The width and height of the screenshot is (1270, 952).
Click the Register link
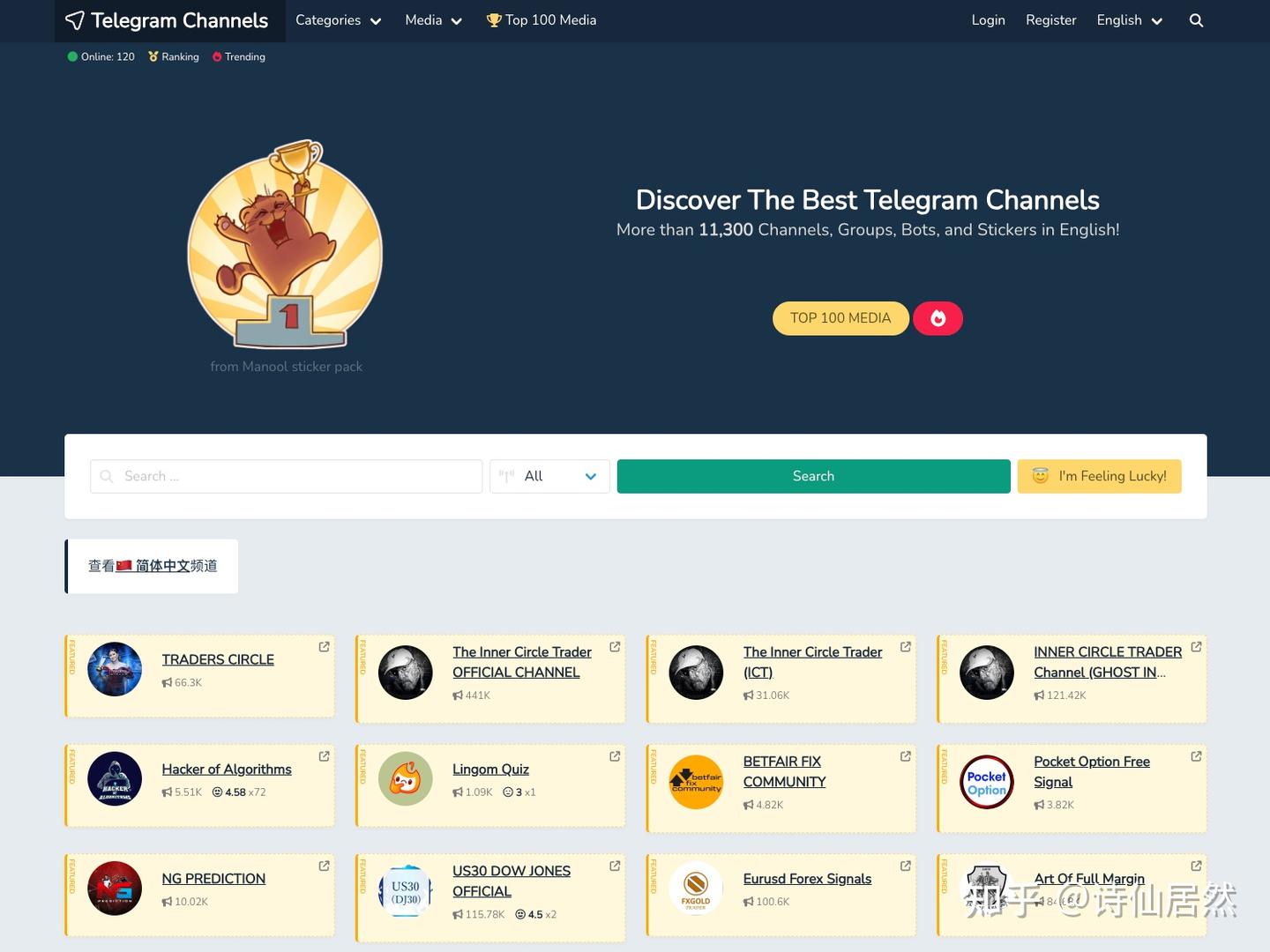tap(1050, 20)
